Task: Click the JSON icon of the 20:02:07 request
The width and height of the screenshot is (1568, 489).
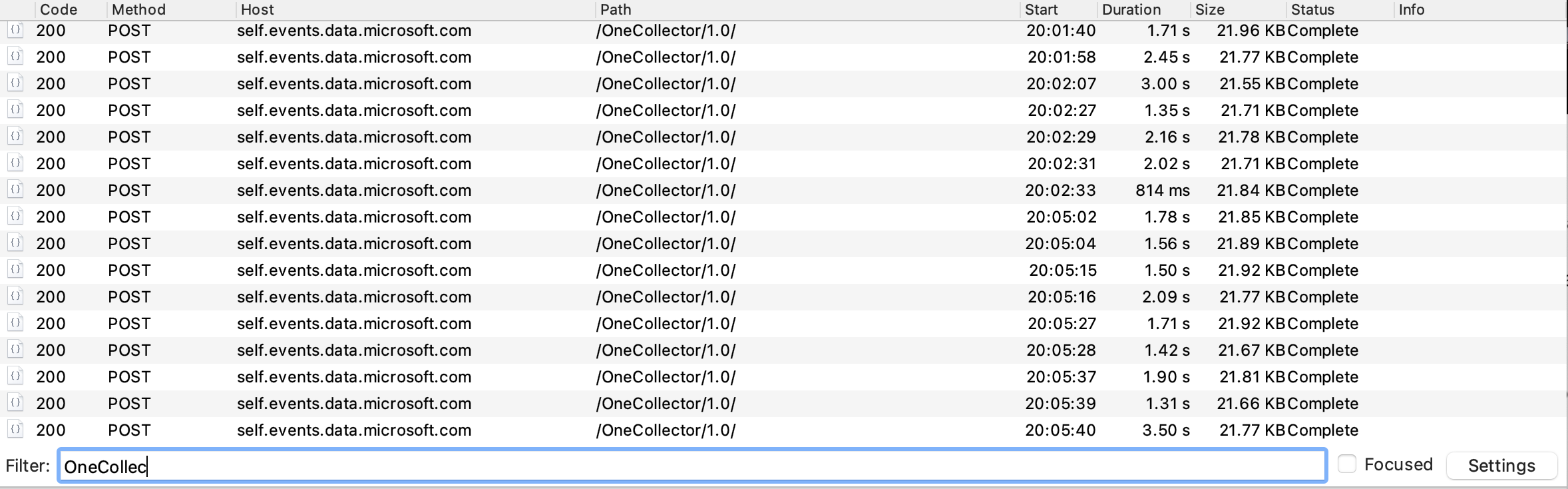Action: (15, 83)
